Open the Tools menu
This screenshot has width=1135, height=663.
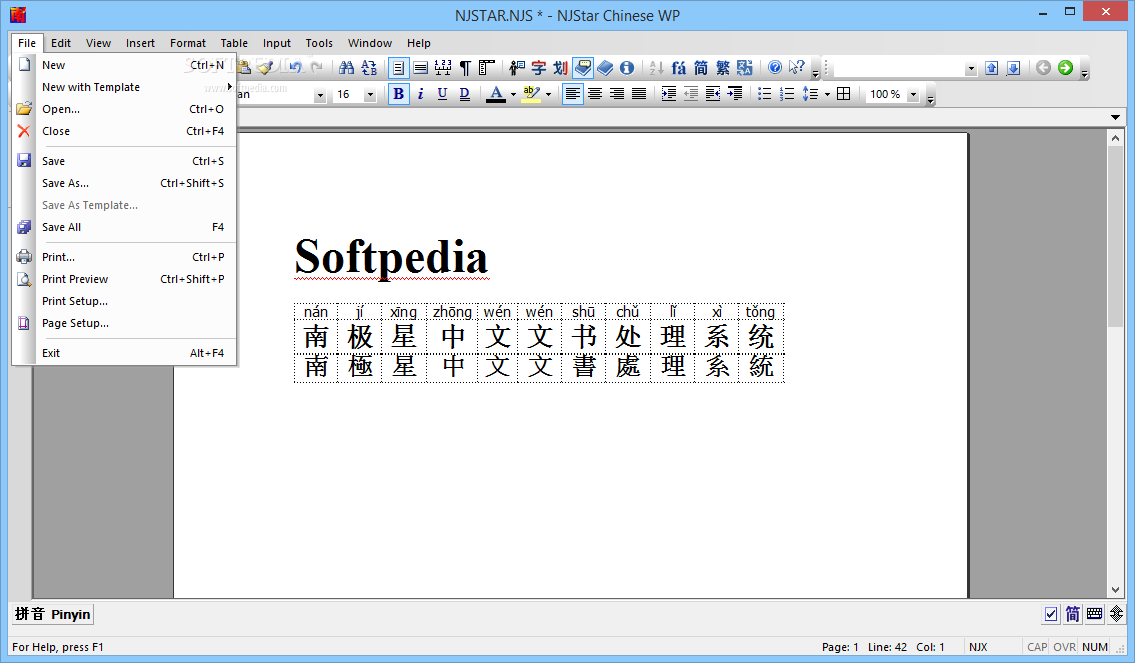pos(318,43)
